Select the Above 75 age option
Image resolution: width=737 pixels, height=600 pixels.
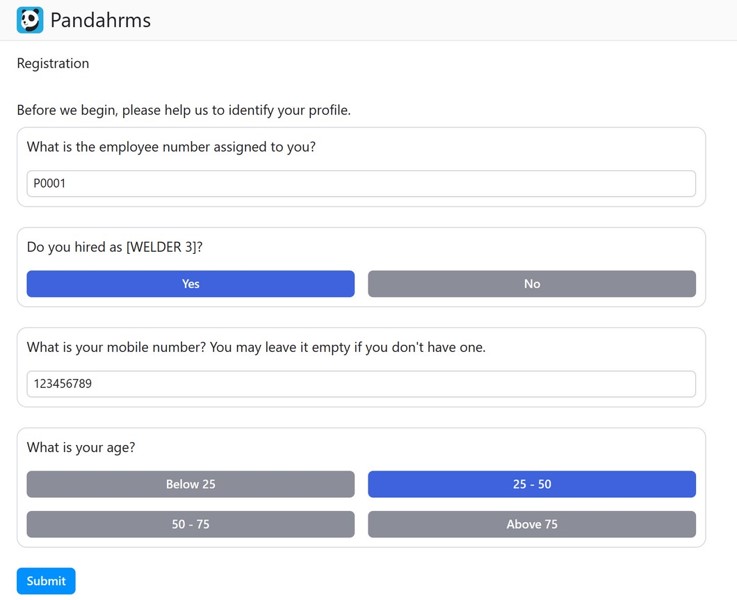531,524
